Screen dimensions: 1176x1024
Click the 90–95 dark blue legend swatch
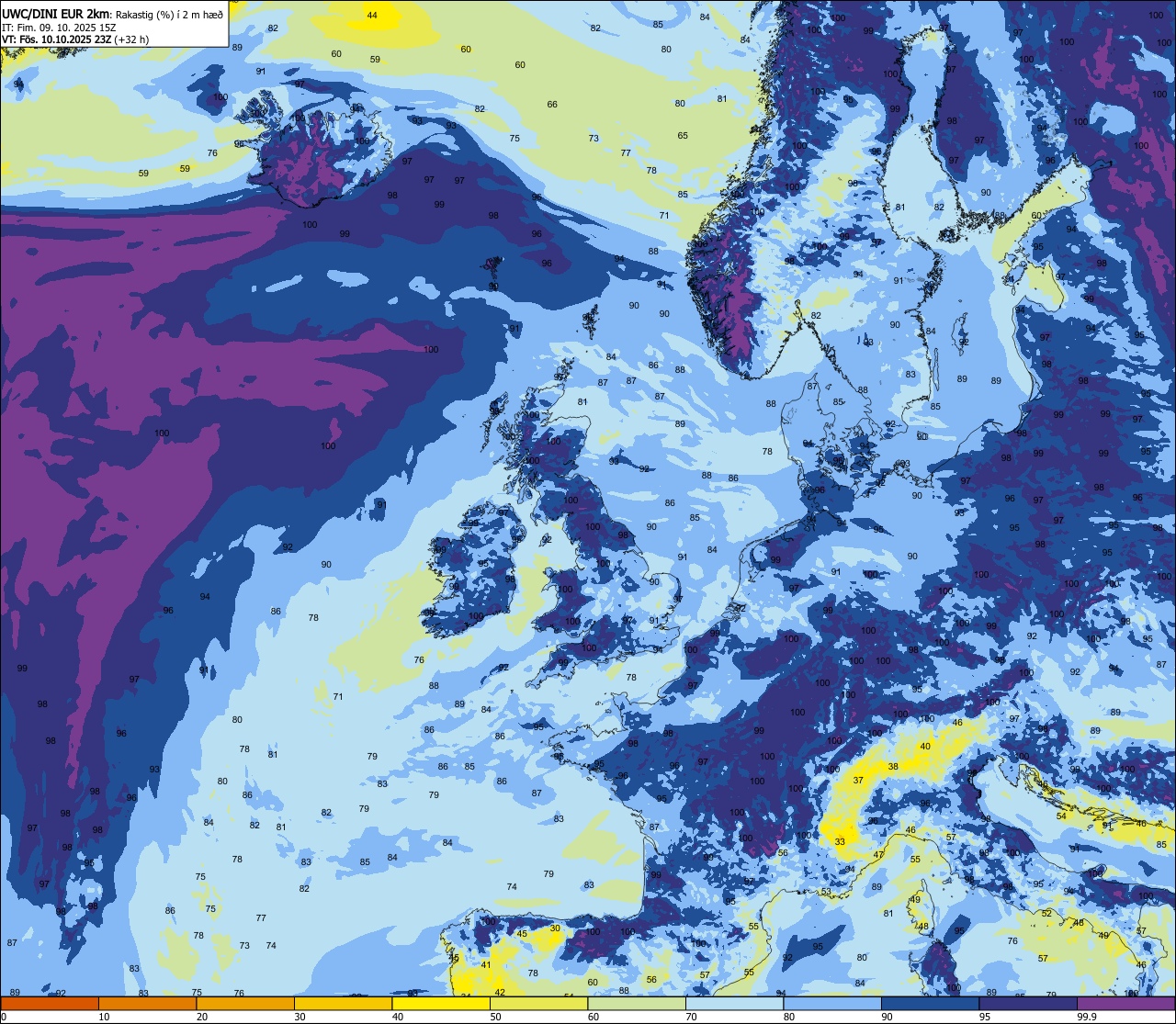[931, 1003]
